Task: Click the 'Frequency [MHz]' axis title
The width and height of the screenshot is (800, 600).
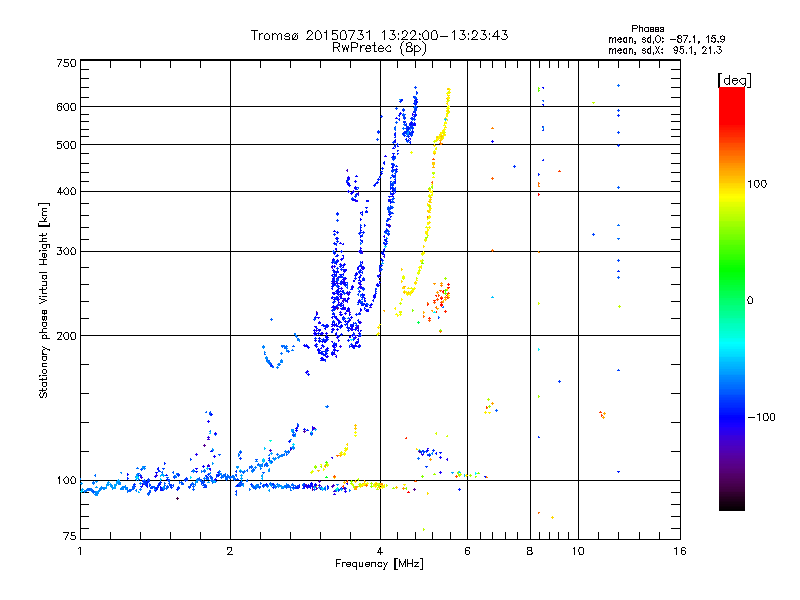Action: [379, 564]
